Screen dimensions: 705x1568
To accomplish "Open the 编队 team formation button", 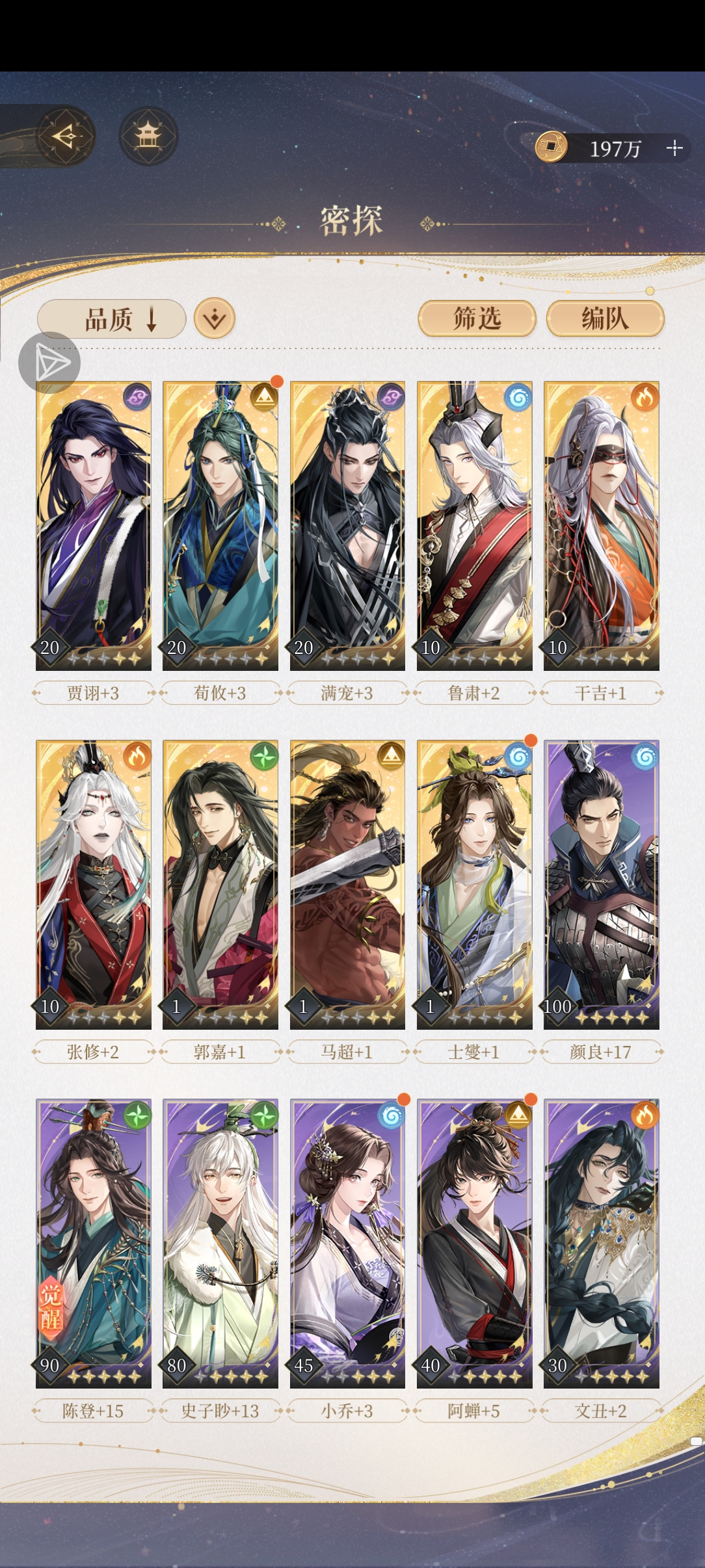I will (x=605, y=319).
